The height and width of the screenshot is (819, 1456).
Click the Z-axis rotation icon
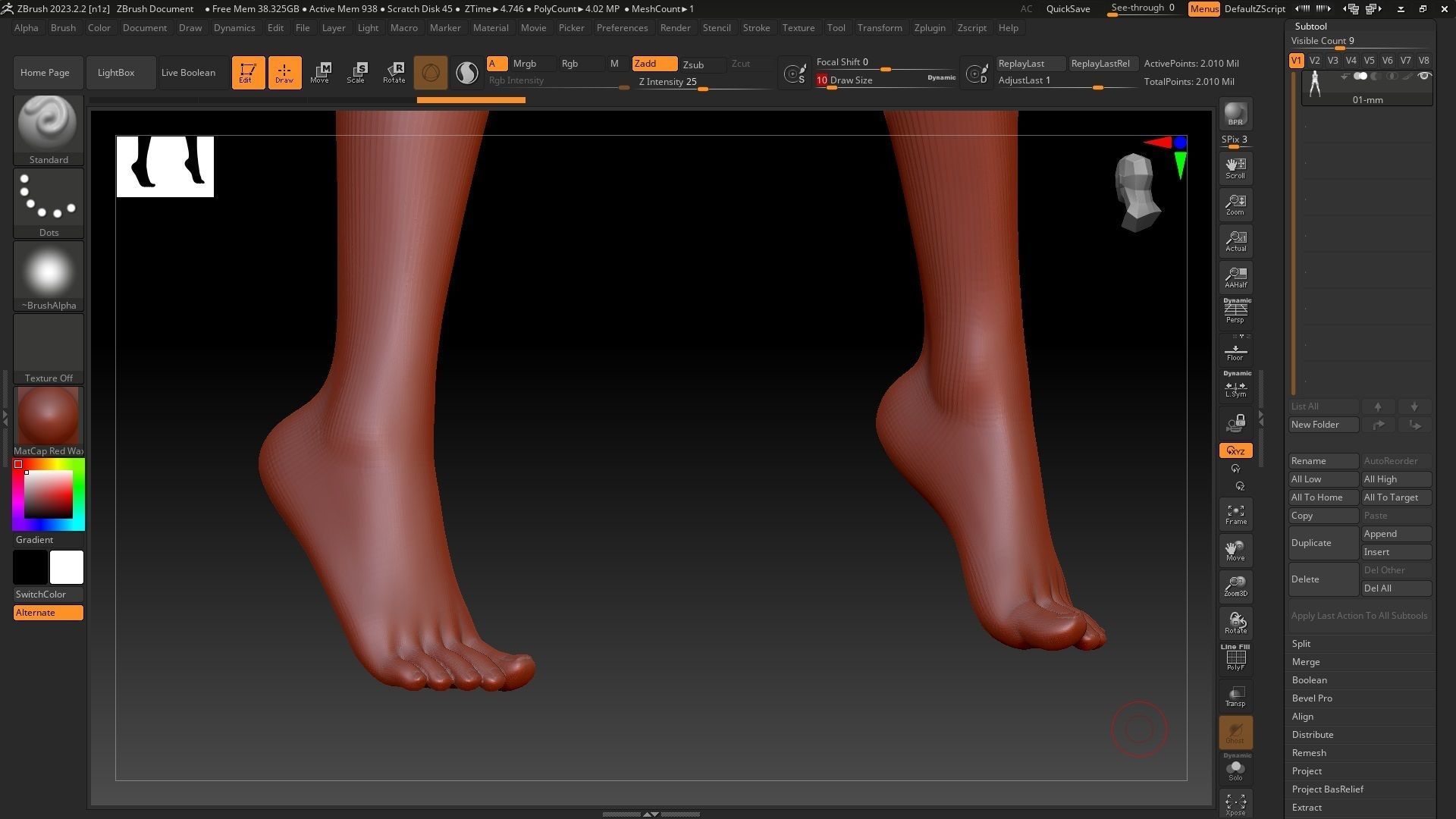[x=1240, y=486]
